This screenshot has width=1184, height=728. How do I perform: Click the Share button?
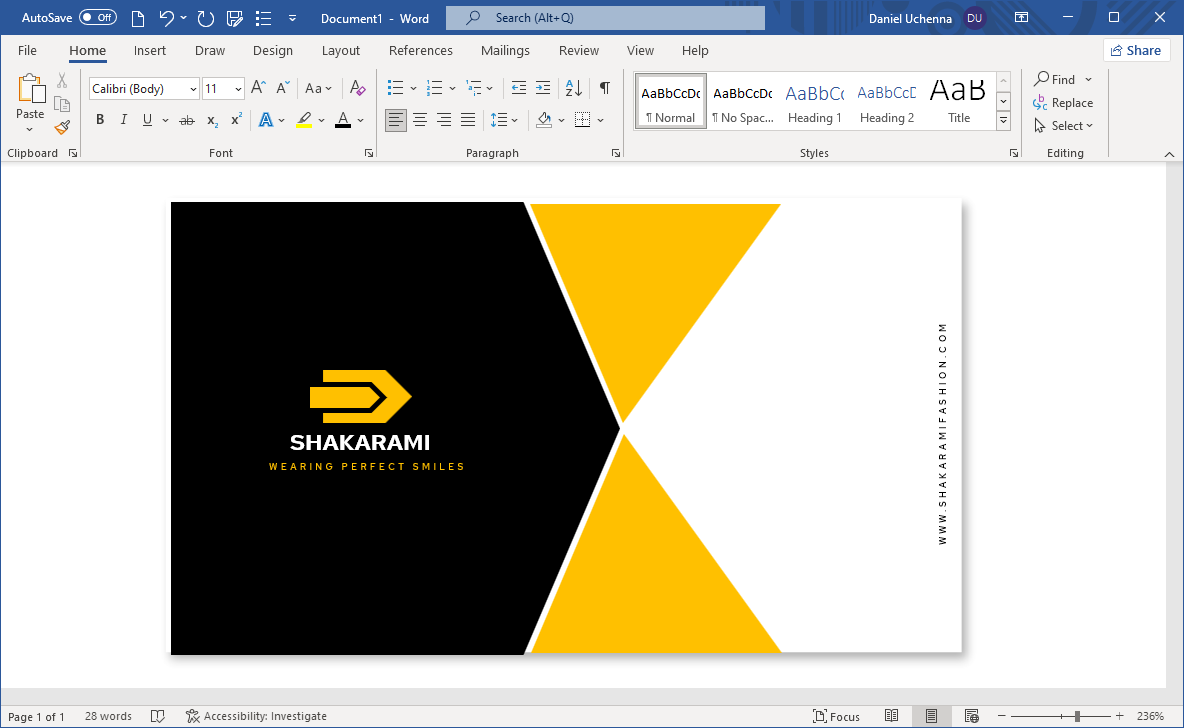(x=1136, y=50)
